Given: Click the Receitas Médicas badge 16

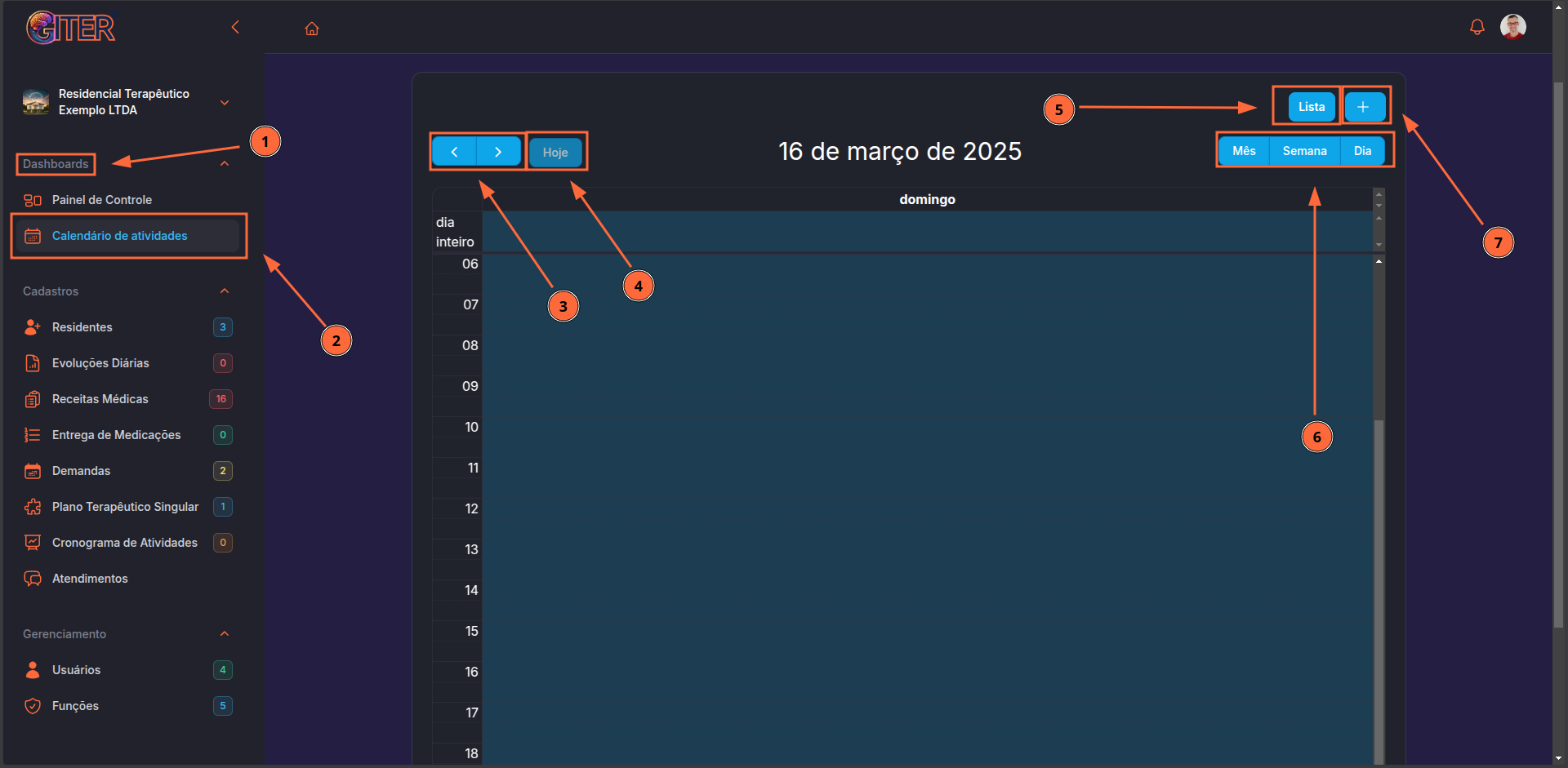Looking at the screenshot, I should pos(221,399).
